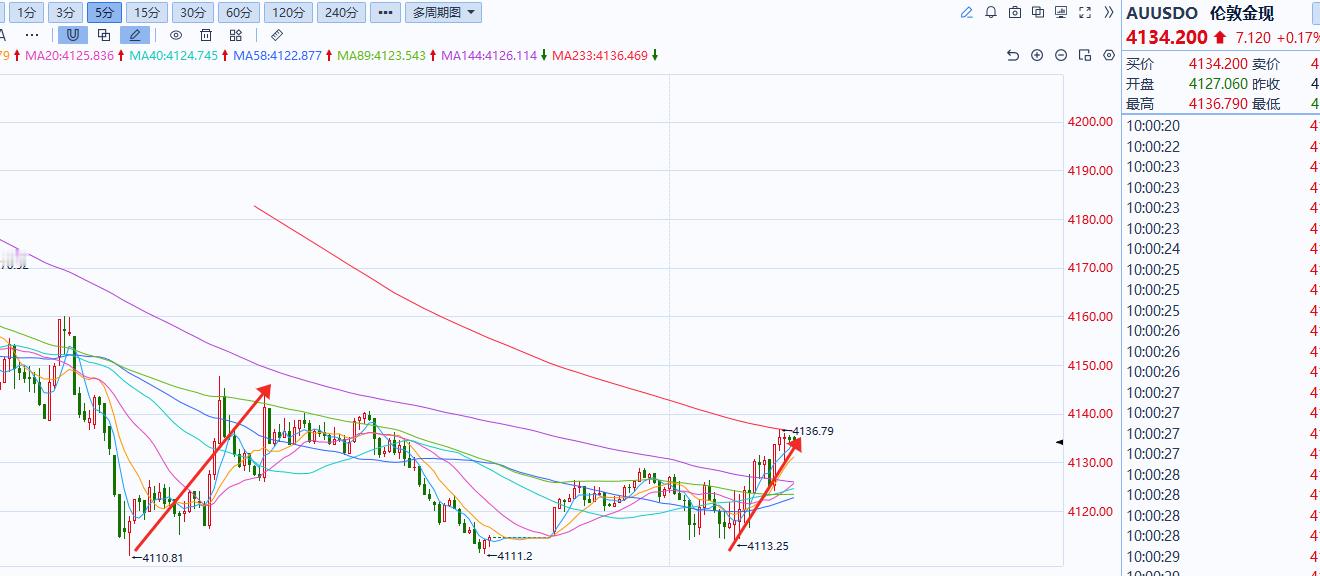Image resolution: width=1320 pixels, height=576 pixels.
Task: Switch to the 15分 timeframe
Action: pyautogui.click(x=147, y=13)
